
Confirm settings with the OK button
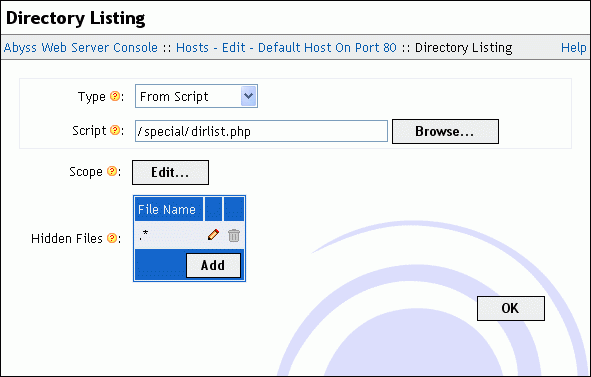511,308
